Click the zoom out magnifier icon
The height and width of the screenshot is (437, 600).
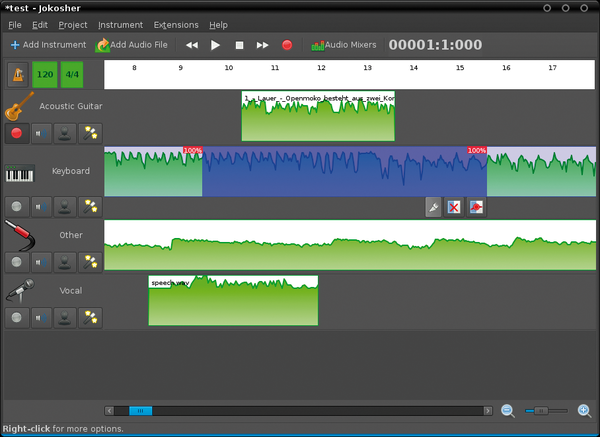coord(508,410)
